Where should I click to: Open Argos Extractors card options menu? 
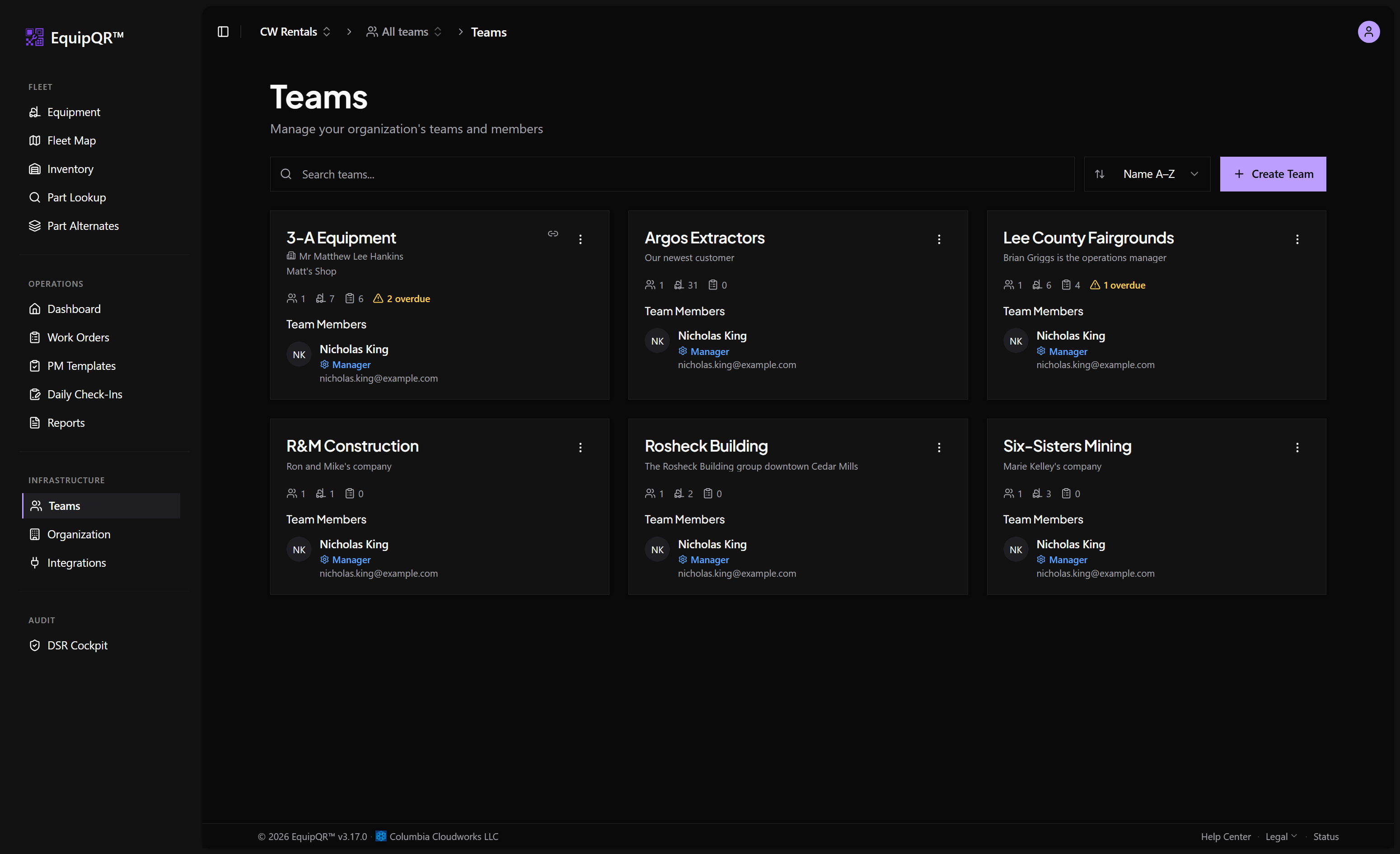tap(938, 239)
